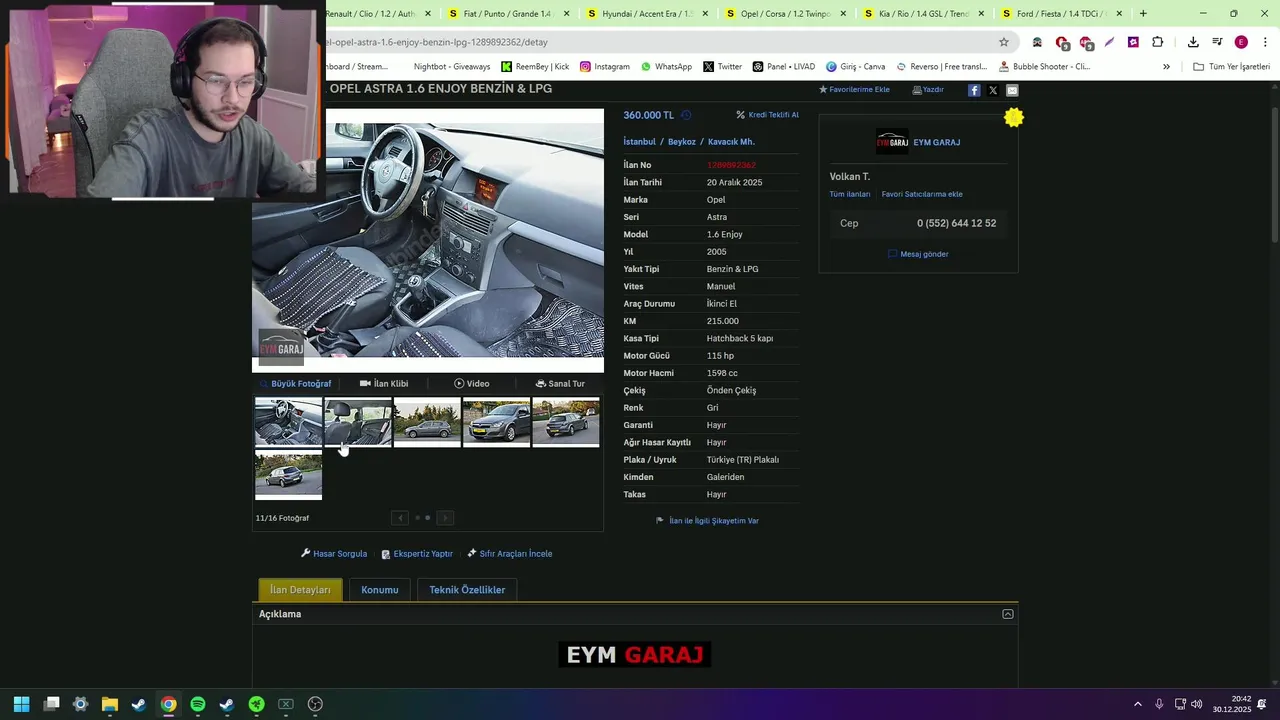1280x720 pixels.
Task: Open the WhatsApp bookmark
Action: [x=666, y=66]
